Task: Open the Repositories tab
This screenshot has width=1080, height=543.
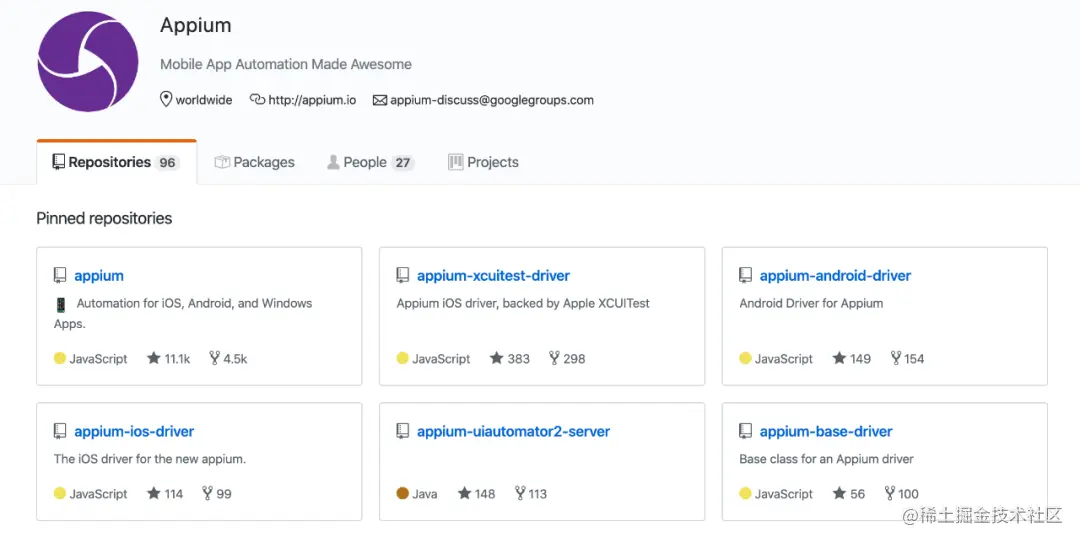Action: pos(116,163)
